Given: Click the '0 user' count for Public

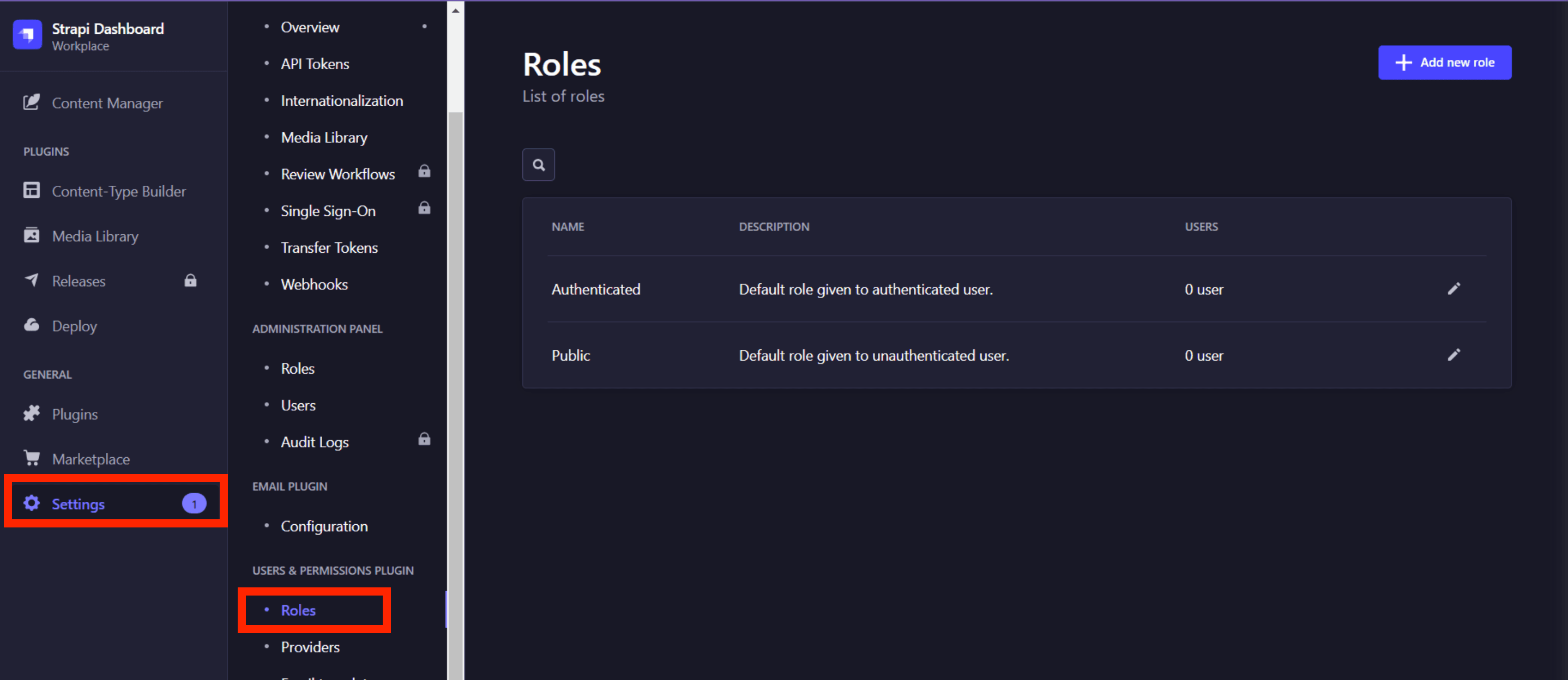Looking at the screenshot, I should tap(1204, 355).
